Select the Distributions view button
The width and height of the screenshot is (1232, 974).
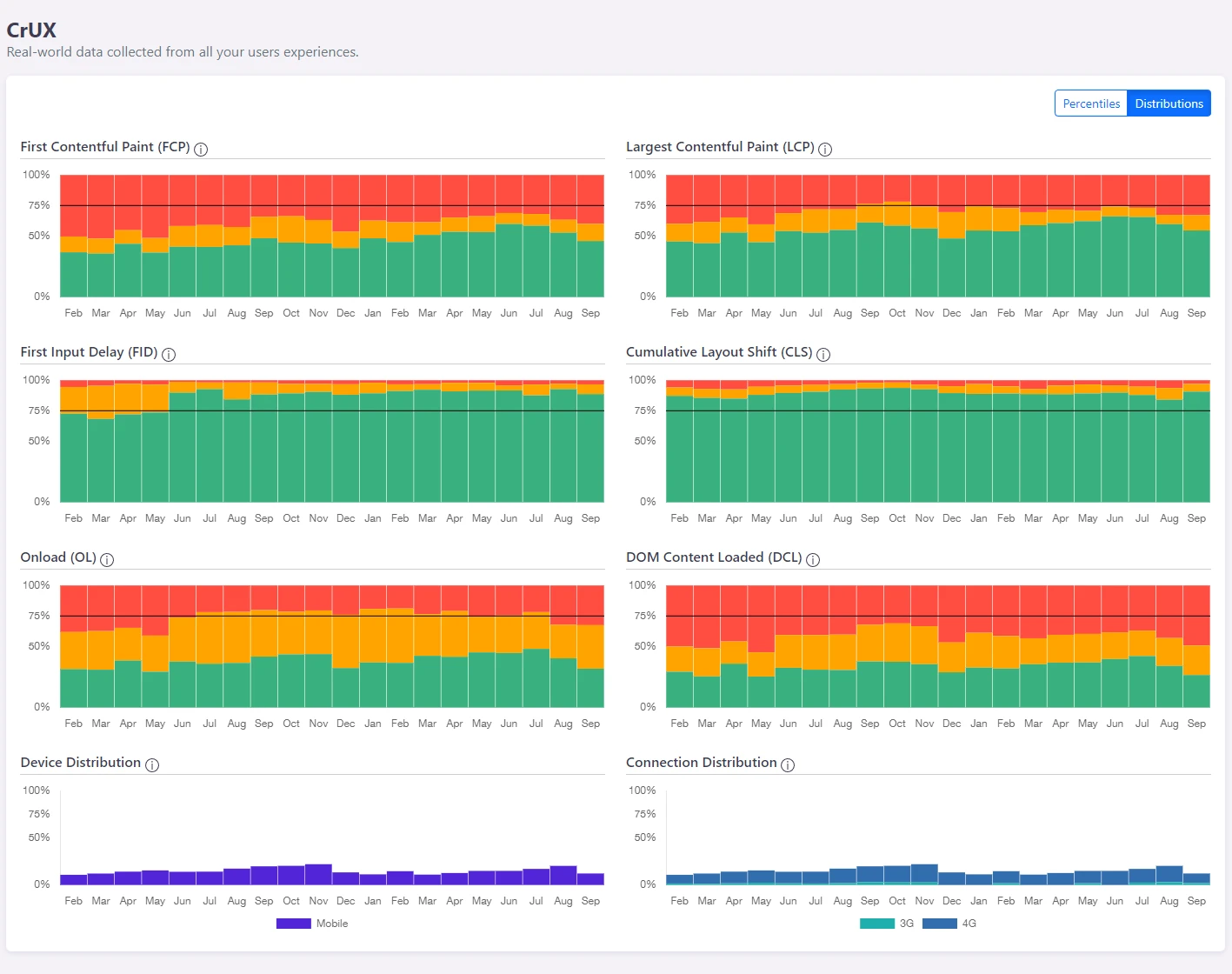(1169, 103)
